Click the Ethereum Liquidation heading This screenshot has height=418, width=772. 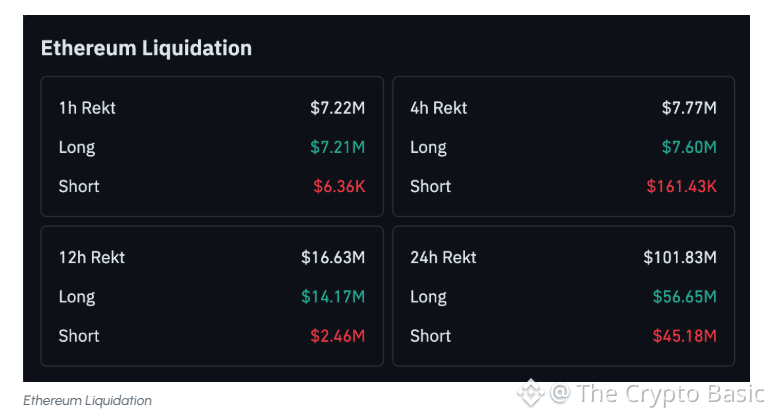pos(146,47)
